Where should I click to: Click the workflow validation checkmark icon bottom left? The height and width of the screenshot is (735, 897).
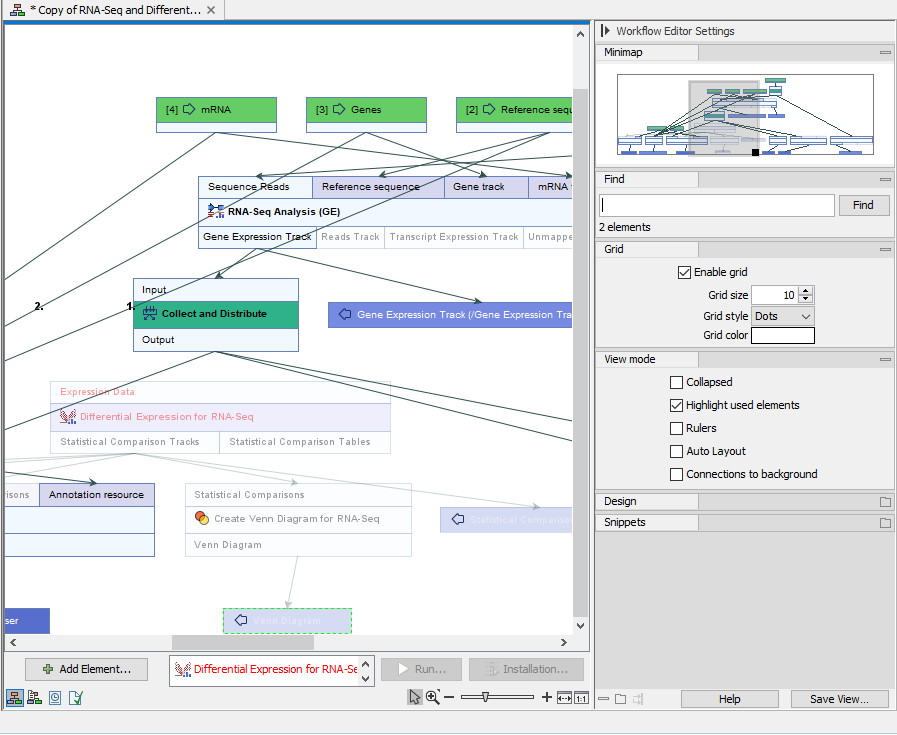pyautogui.click(x=74, y=697)
